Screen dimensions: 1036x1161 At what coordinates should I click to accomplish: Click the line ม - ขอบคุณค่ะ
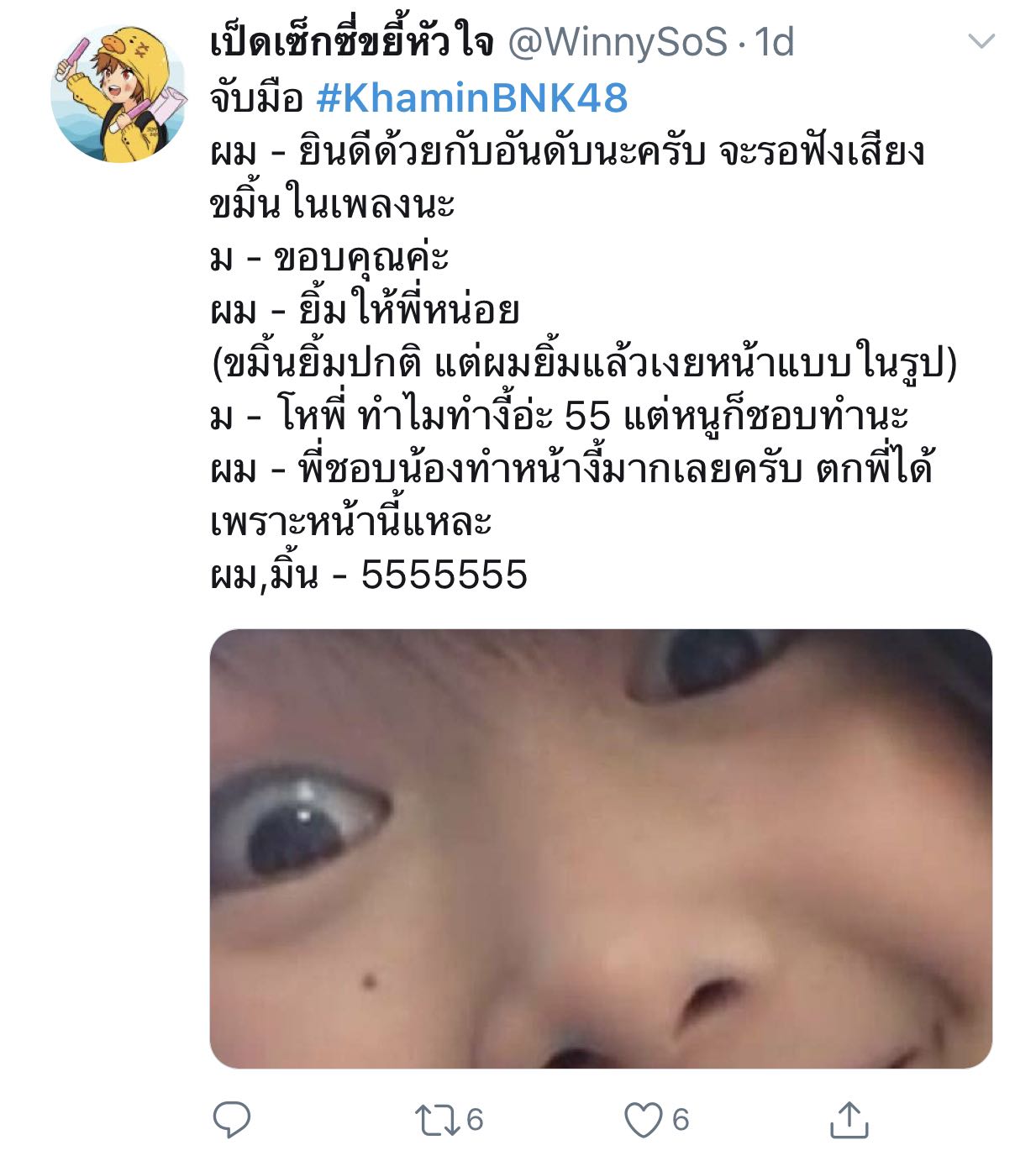[329, 258]
